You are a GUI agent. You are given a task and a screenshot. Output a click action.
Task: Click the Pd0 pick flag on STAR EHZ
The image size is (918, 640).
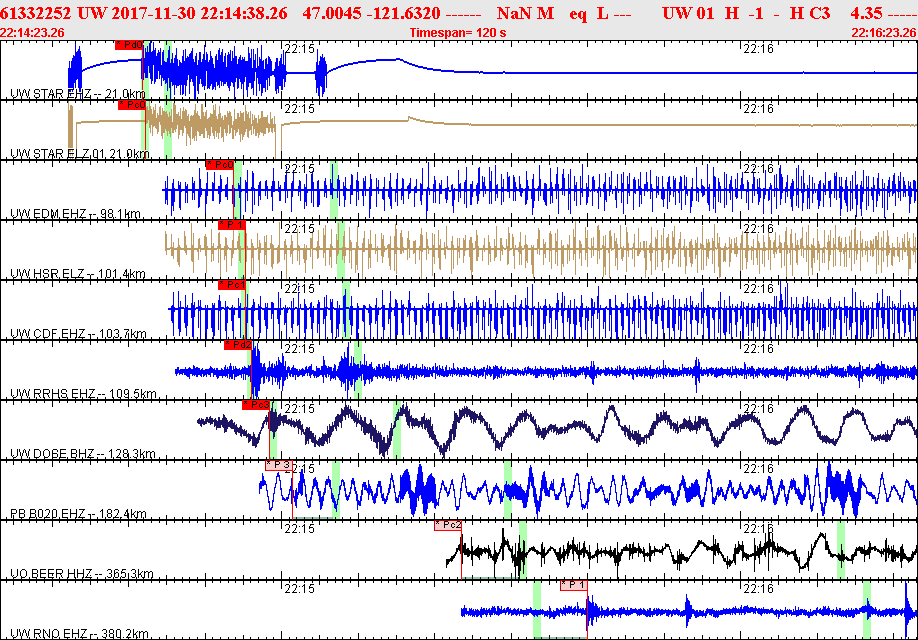[x=129, y=45]
